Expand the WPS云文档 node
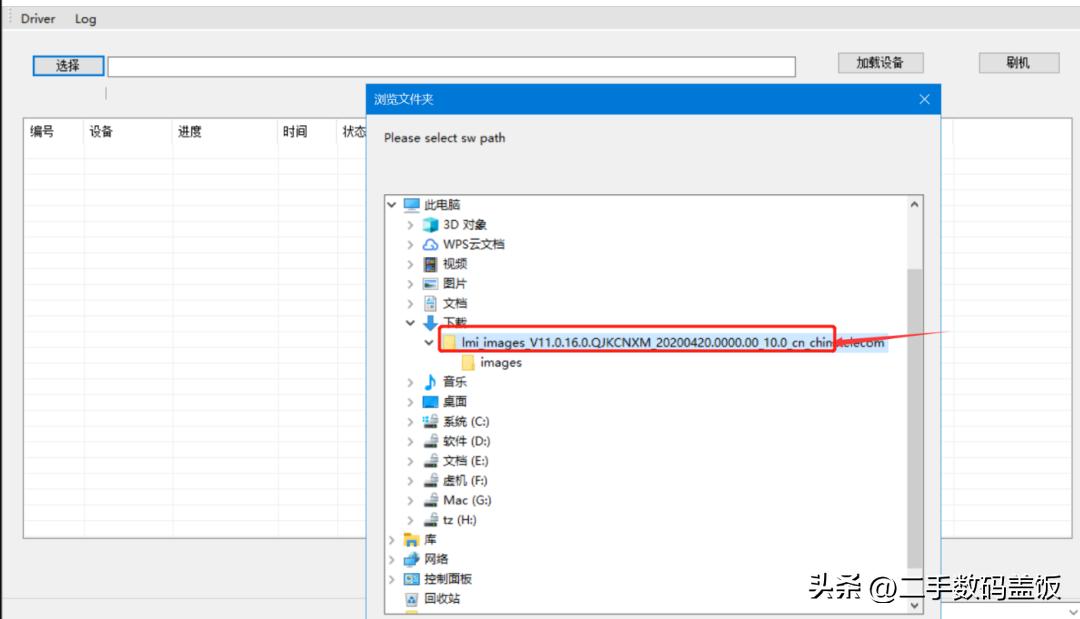 (x=411, y=244)
